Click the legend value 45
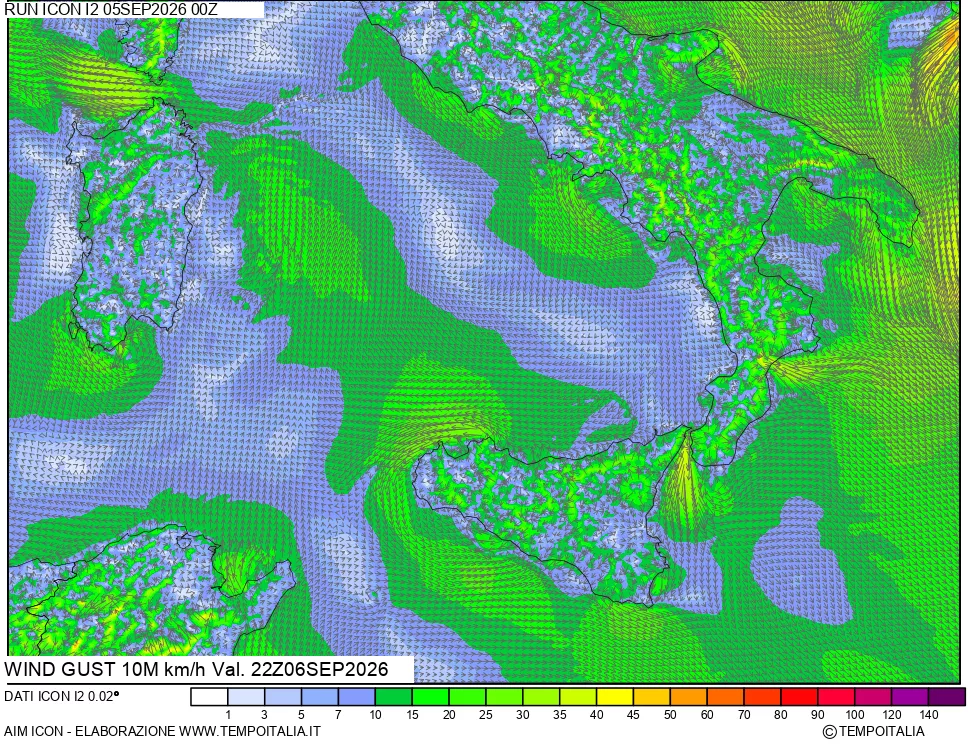Viewport: 968px width, 745px height. point(633,715)
